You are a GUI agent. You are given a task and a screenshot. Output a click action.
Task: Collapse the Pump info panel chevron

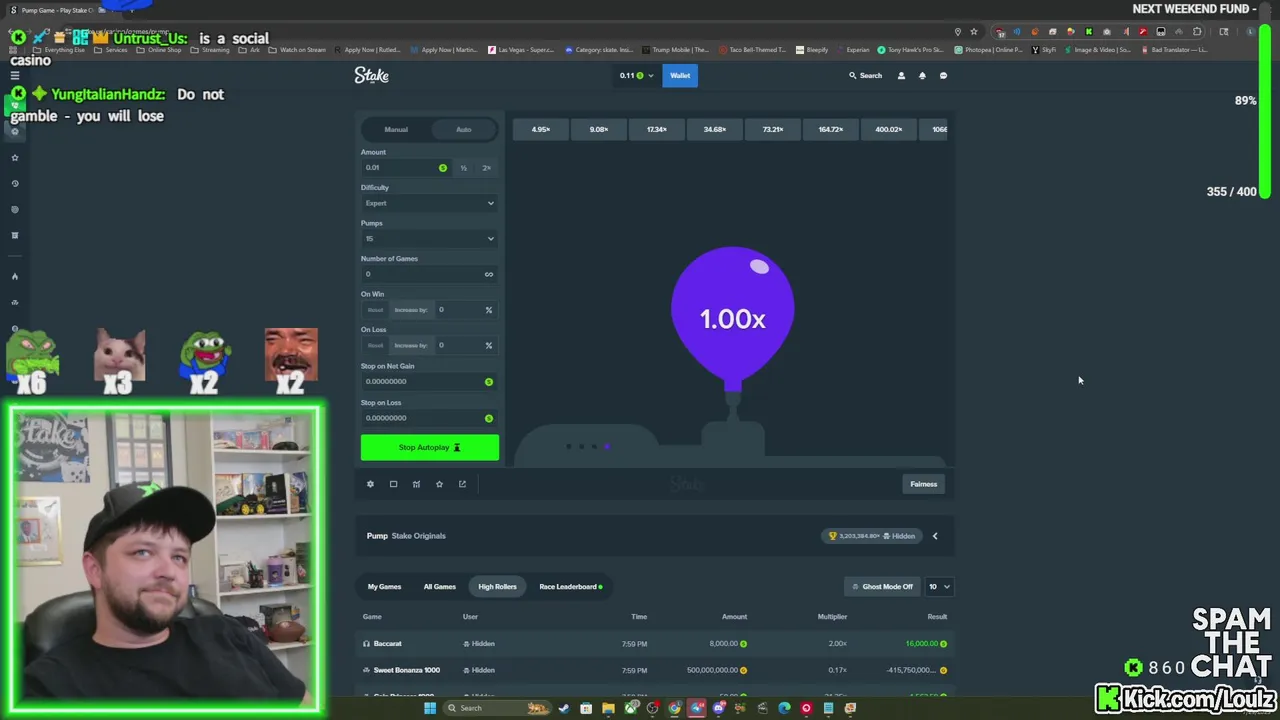pos(935,536)
